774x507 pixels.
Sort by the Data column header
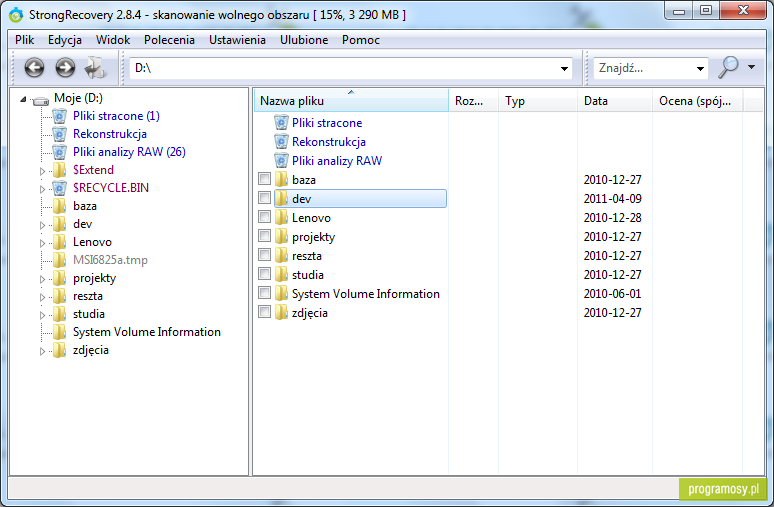click(615, 101)
